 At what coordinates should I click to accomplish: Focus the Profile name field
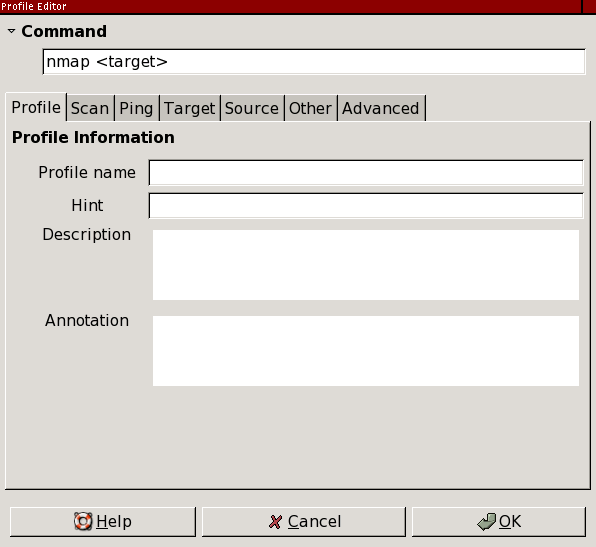pos(366,173)
